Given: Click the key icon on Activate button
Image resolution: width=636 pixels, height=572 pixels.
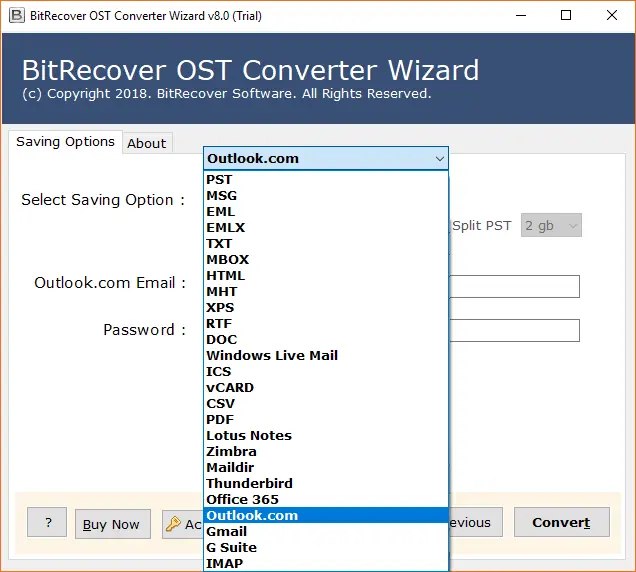Looking at the screenshot, I should tap(174, 524).
